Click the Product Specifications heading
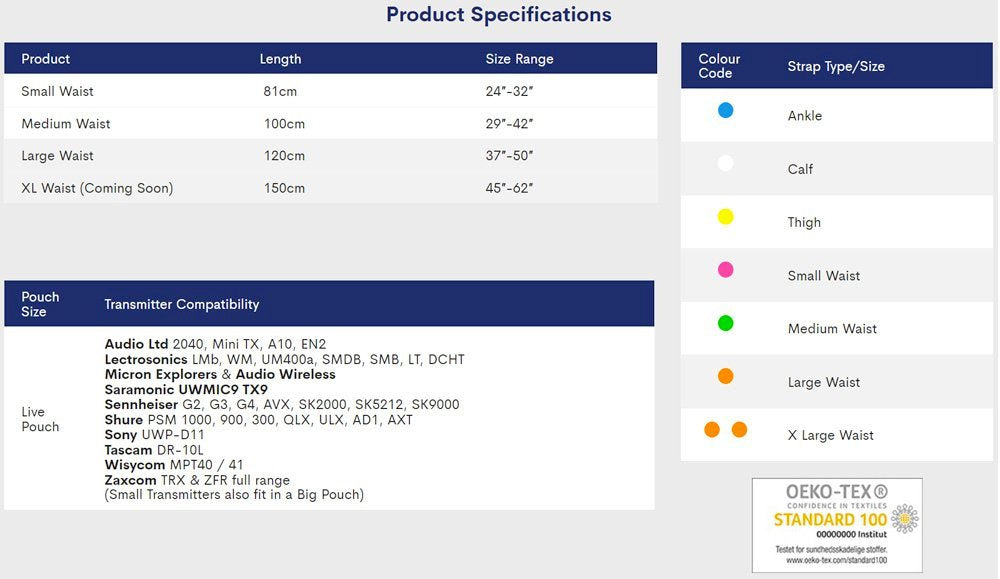1000x579 pixels. 498,15
